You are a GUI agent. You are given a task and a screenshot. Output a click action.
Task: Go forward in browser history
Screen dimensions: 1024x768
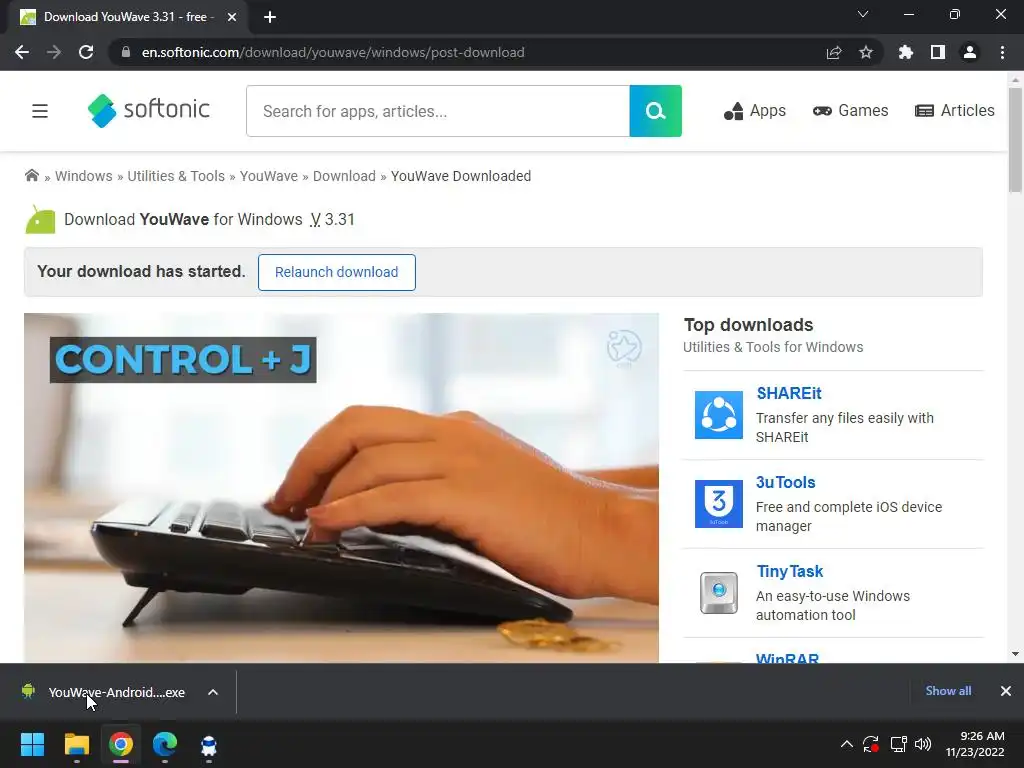click(54, 52)
